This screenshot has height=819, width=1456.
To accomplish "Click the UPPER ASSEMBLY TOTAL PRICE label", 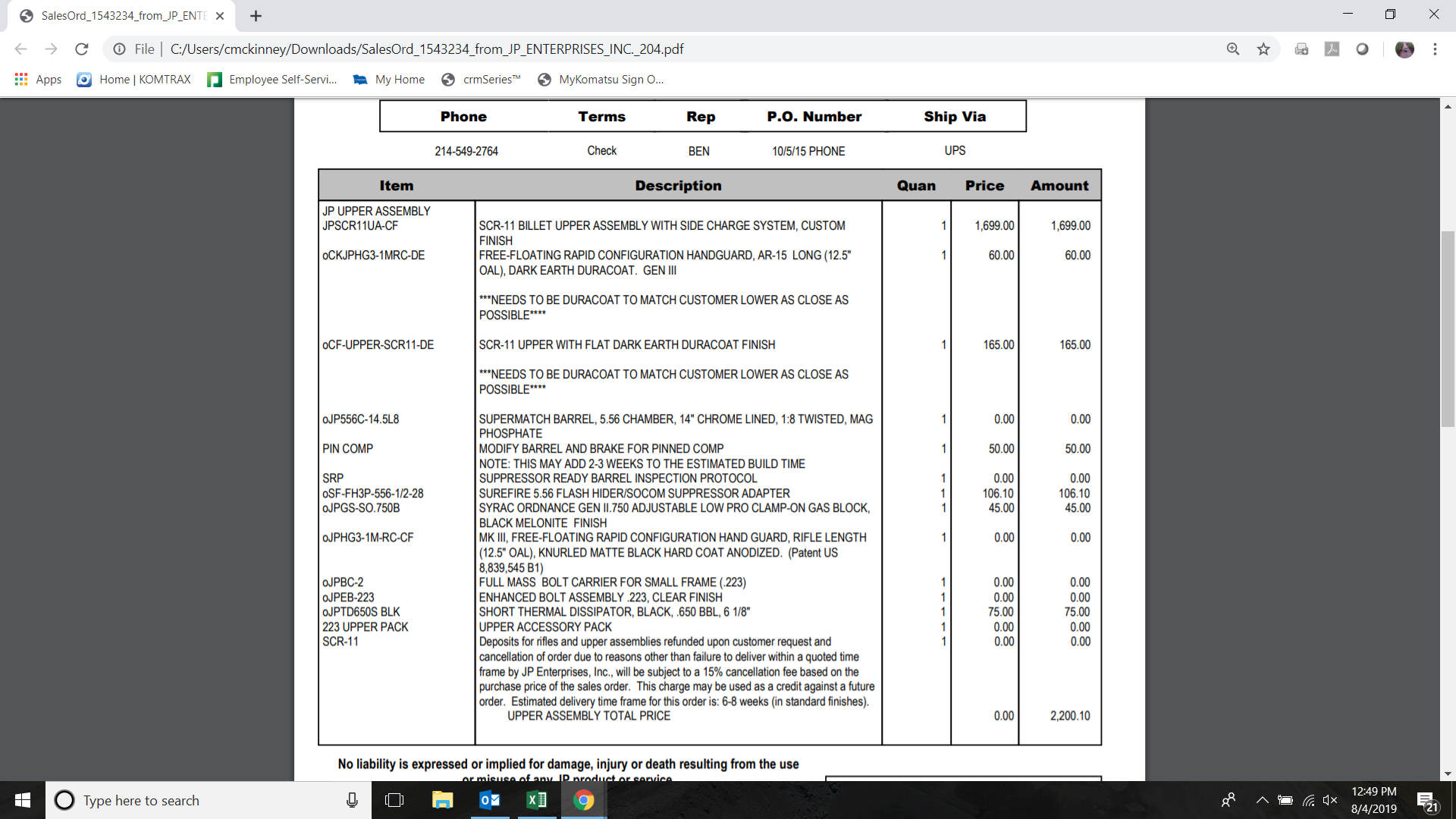I will [588, 716].
